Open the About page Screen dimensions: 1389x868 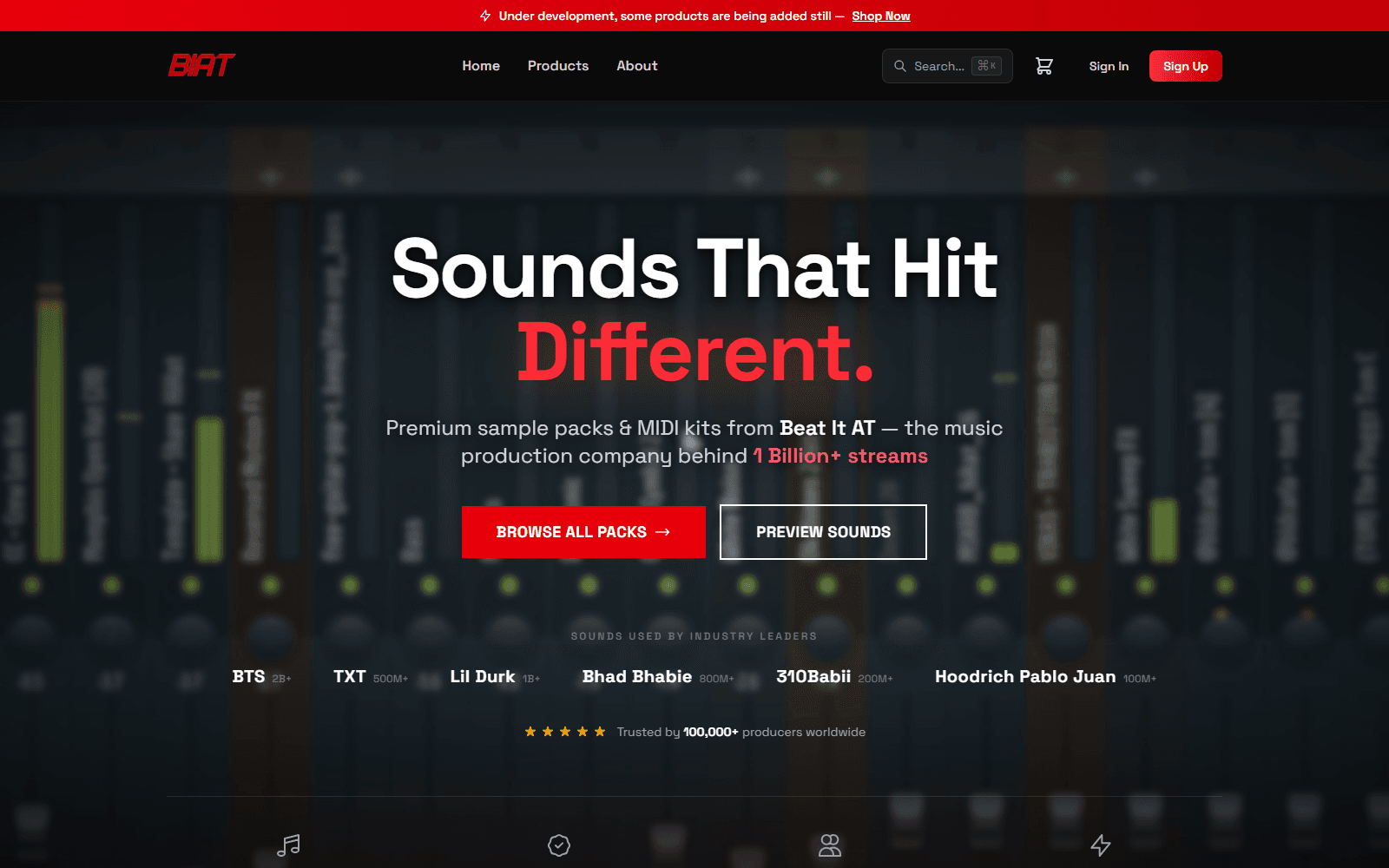click(637, 66)
